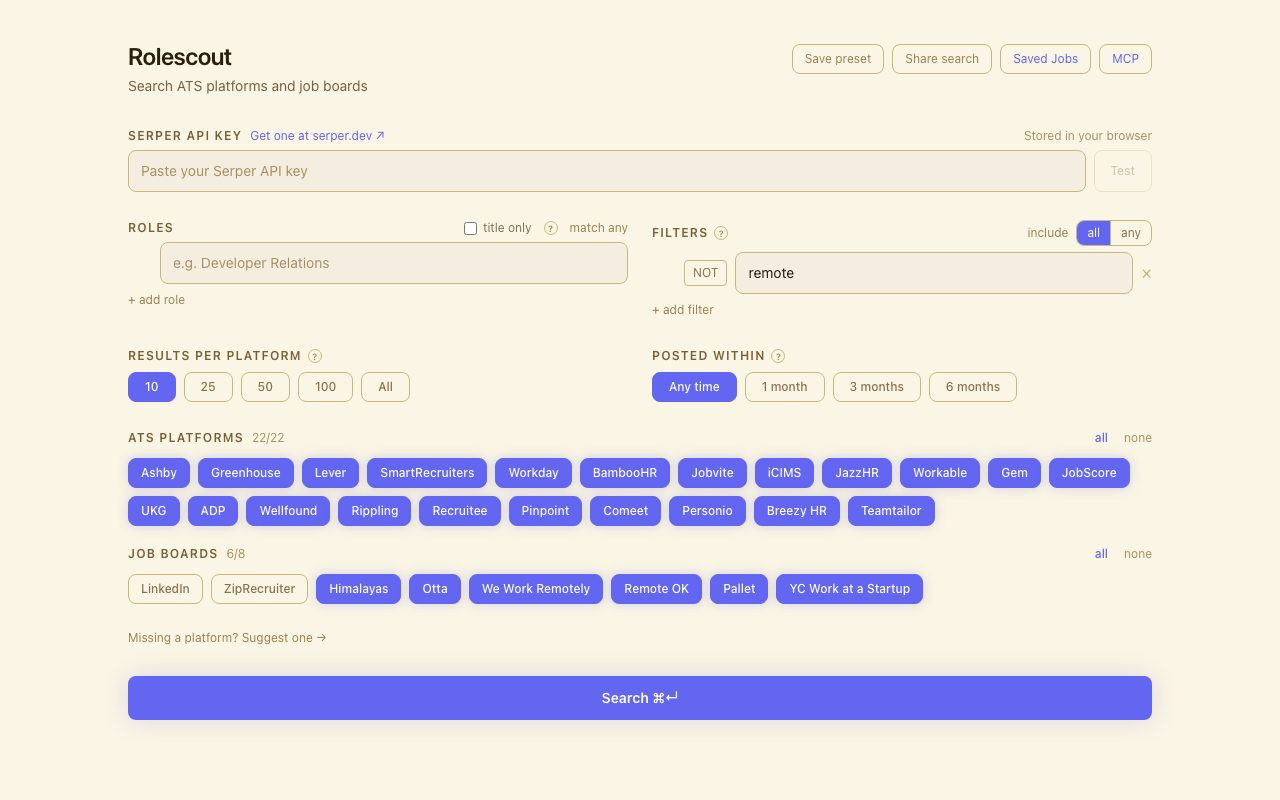The height and width of the screenshot is (800, 1280).
Task: Click the help icon beside Posted within
Action: 778,356
